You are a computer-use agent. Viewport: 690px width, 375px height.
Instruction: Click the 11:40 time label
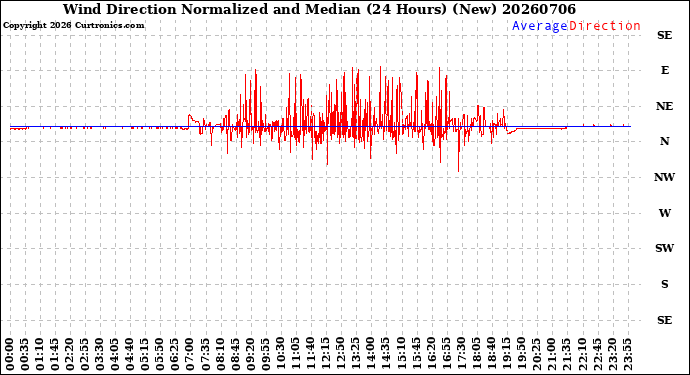tap(312, 355)
